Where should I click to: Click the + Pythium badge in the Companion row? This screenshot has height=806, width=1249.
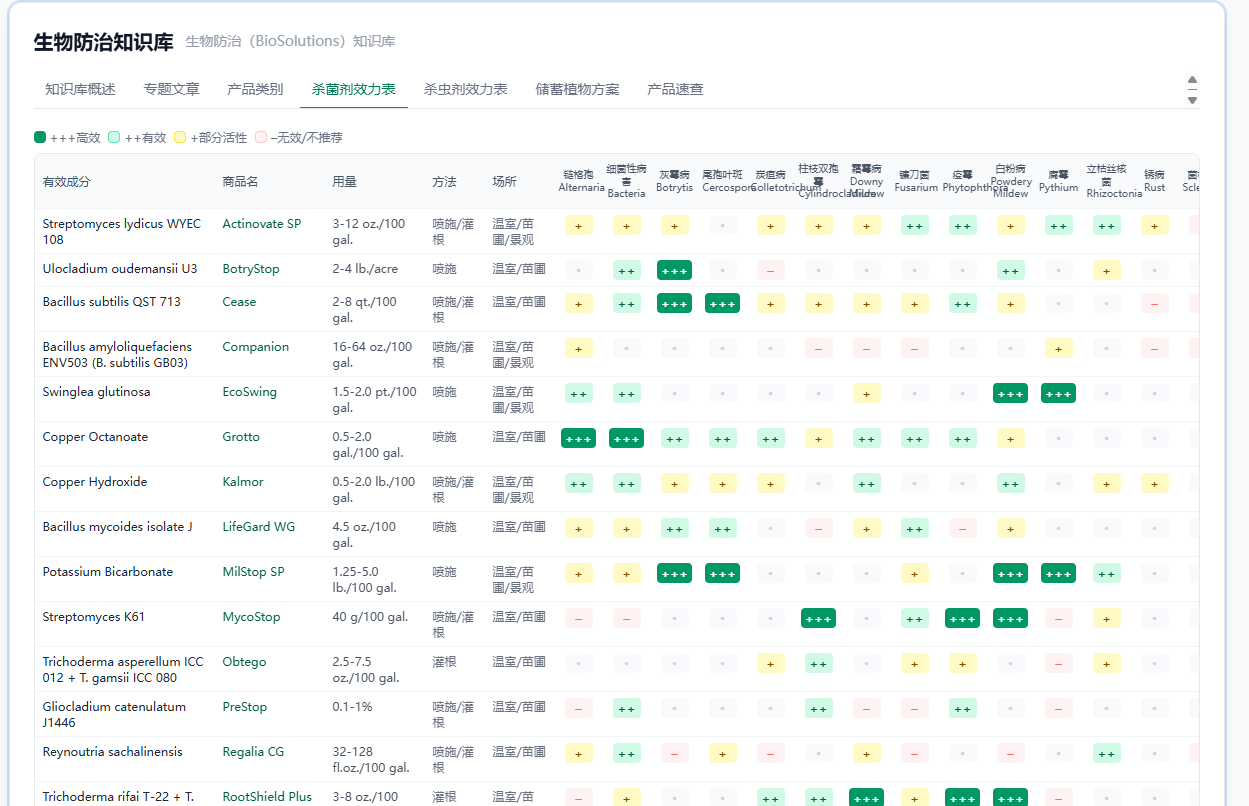[1058, 348]
